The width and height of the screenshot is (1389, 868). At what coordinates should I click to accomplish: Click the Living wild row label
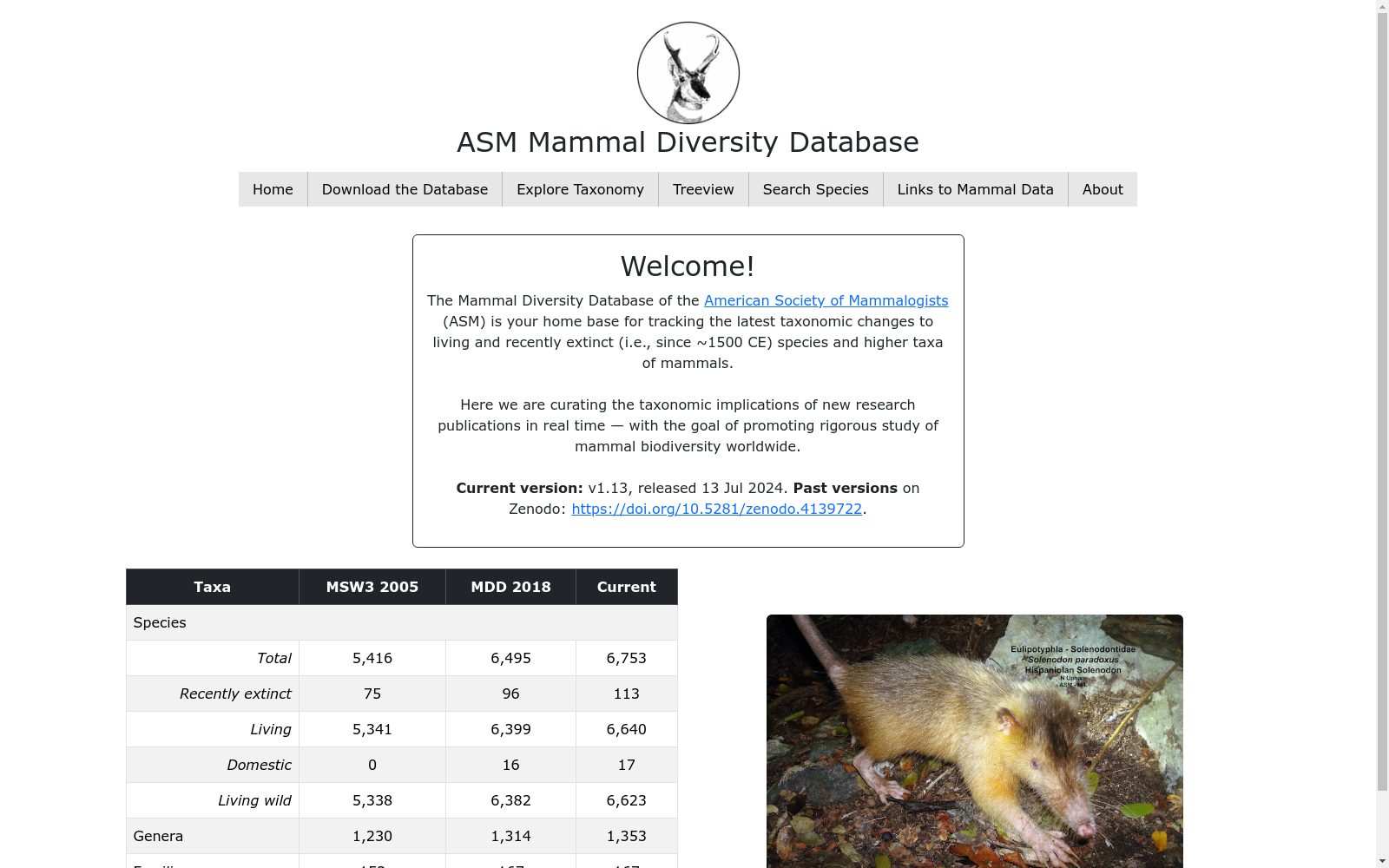pyautogui.click(x=254, y=800)
